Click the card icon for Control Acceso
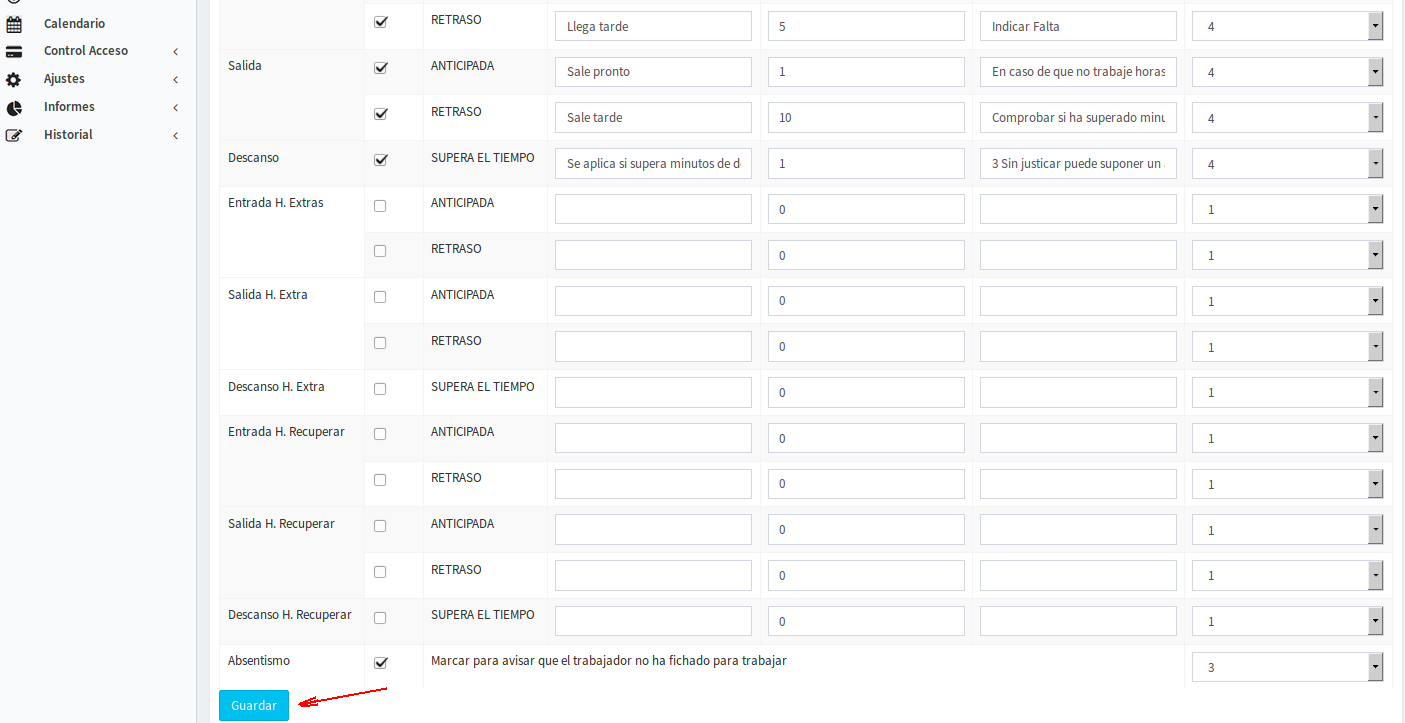The image size is (1405, 723). 14,51
